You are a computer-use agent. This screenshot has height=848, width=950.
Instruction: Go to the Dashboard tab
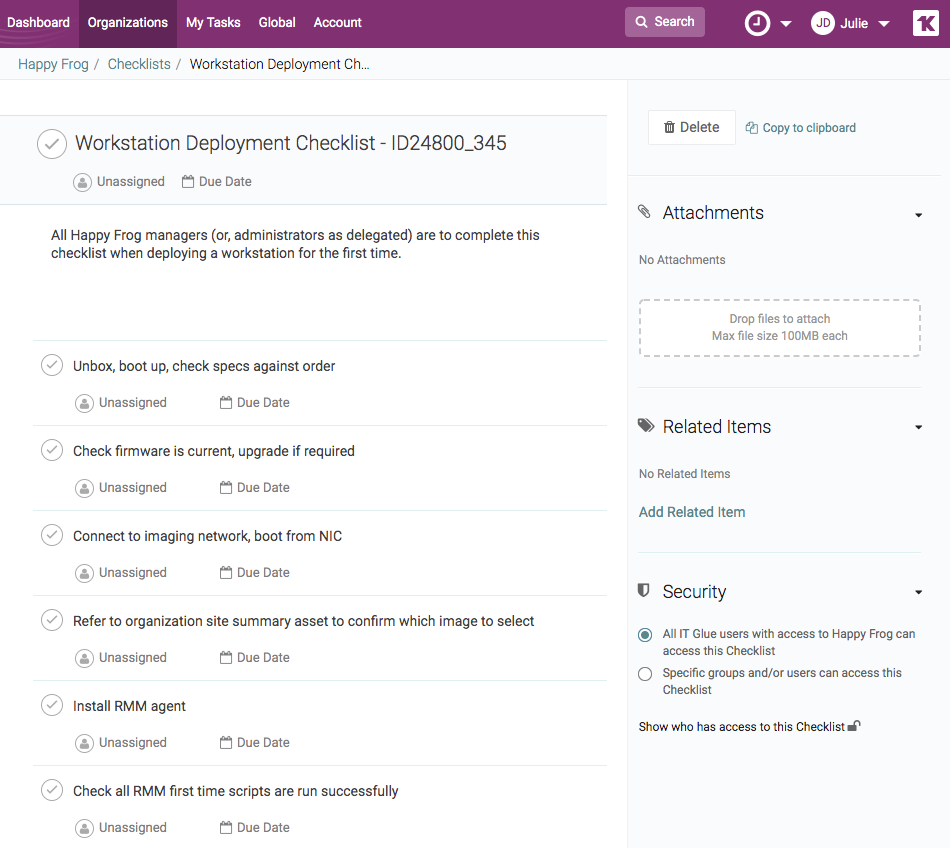38,22
